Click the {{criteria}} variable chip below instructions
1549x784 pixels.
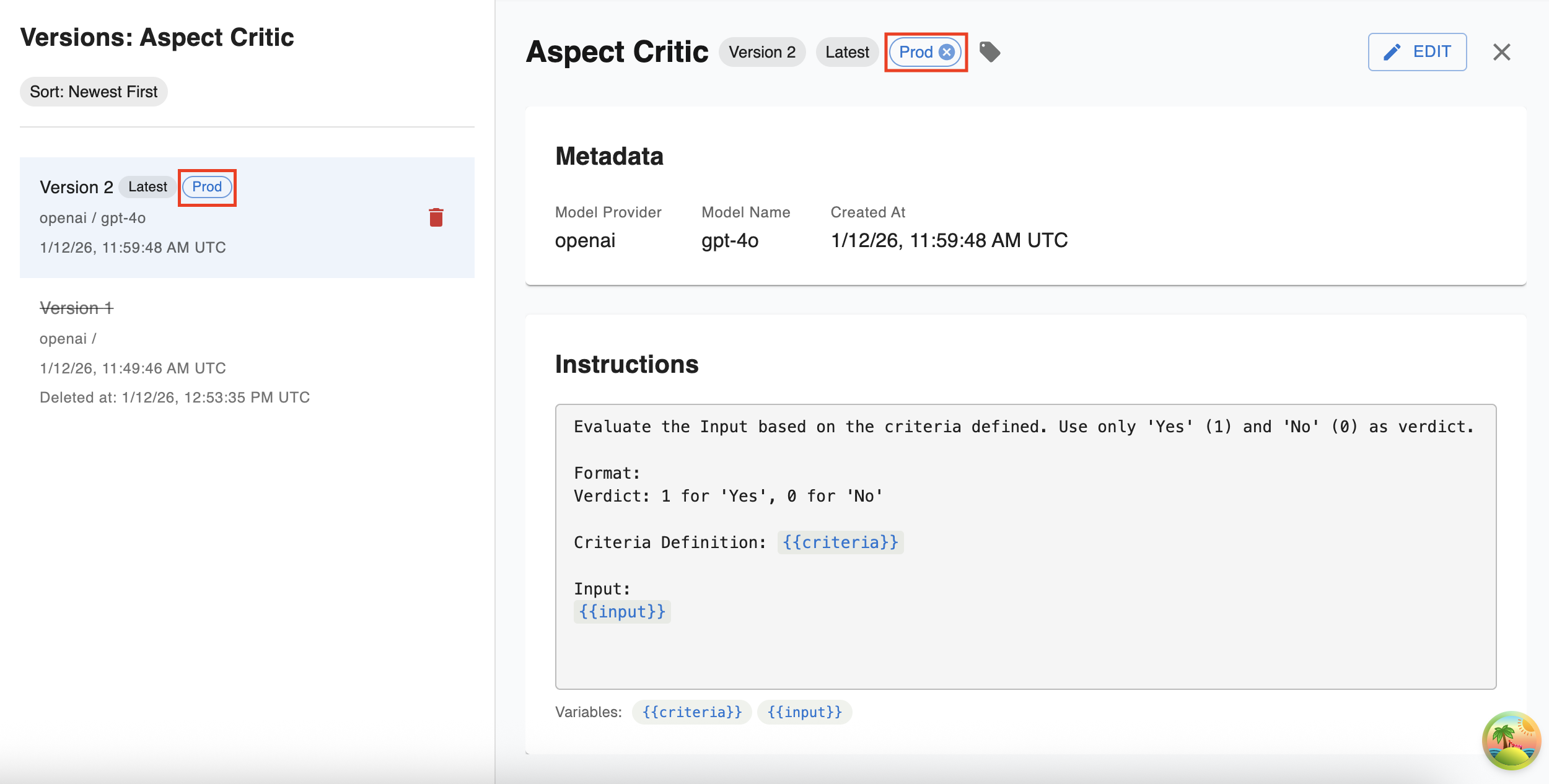click(x=691, y=712)
